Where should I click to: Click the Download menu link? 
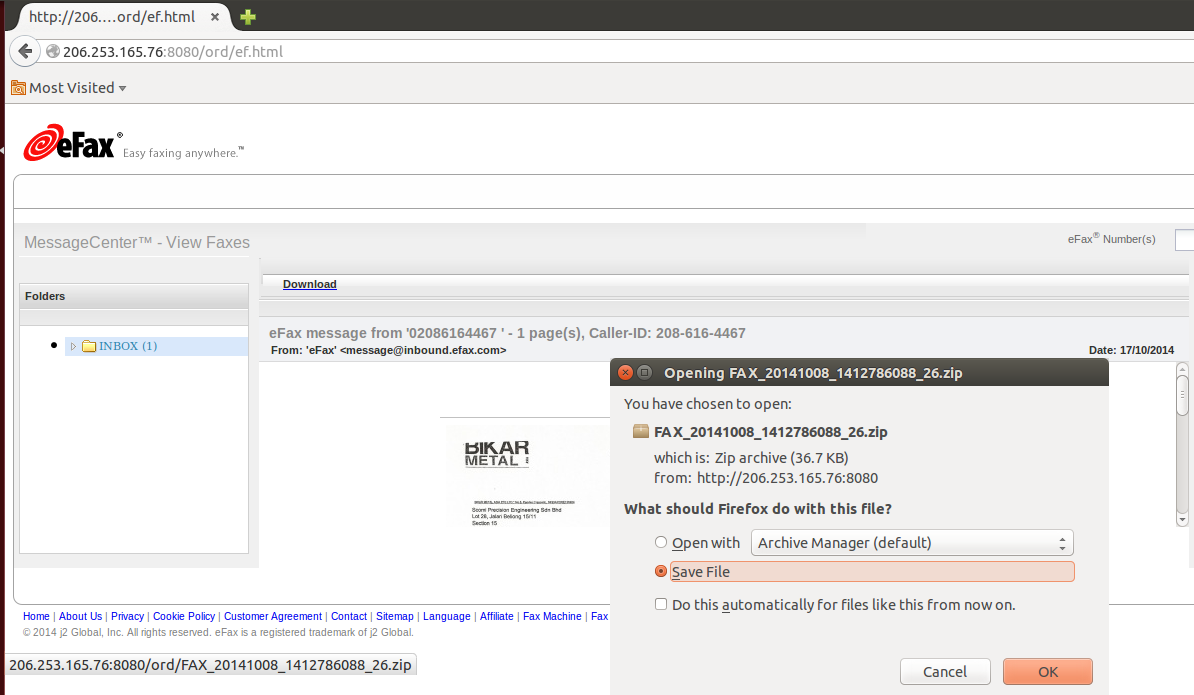click(309, 284)
